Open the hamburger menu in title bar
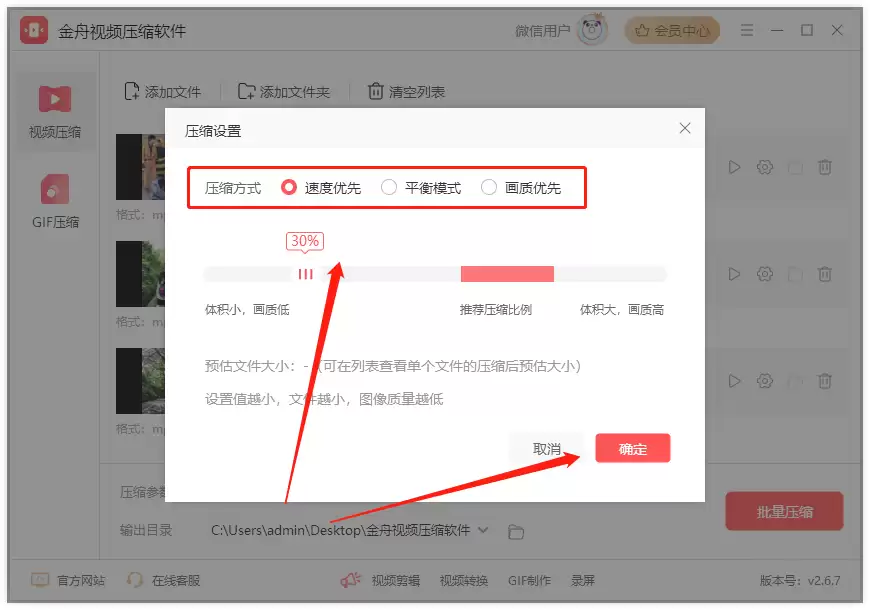Image resolution: width=870 pixels, height=610 pixels. click(747, 31)
